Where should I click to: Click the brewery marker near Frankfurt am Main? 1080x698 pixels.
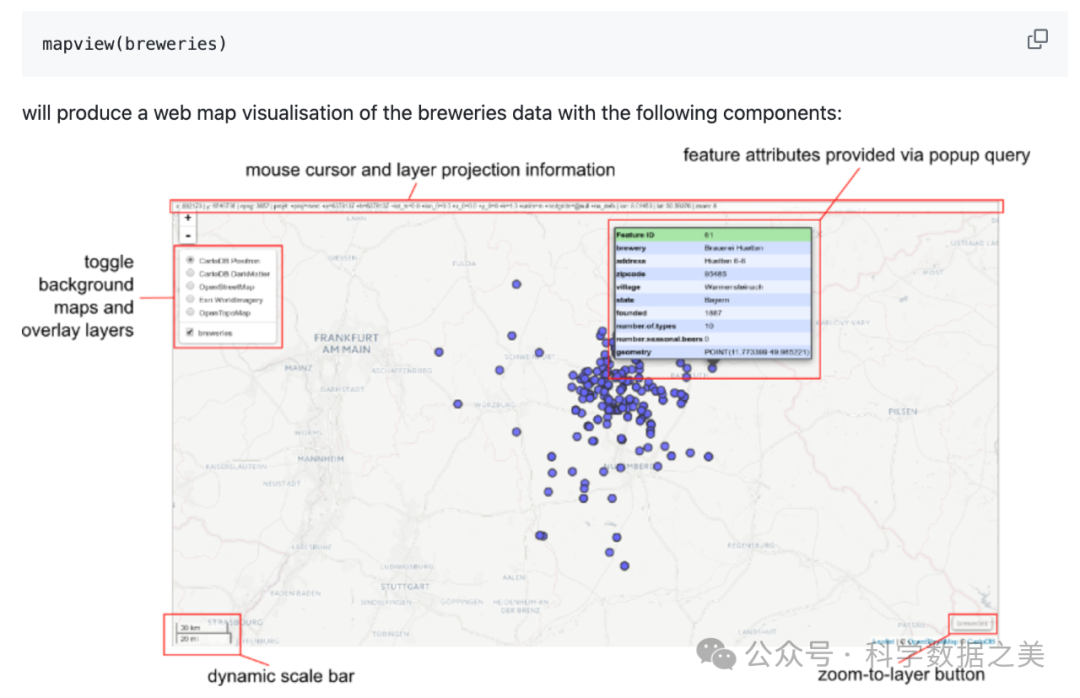pos(439,352)
